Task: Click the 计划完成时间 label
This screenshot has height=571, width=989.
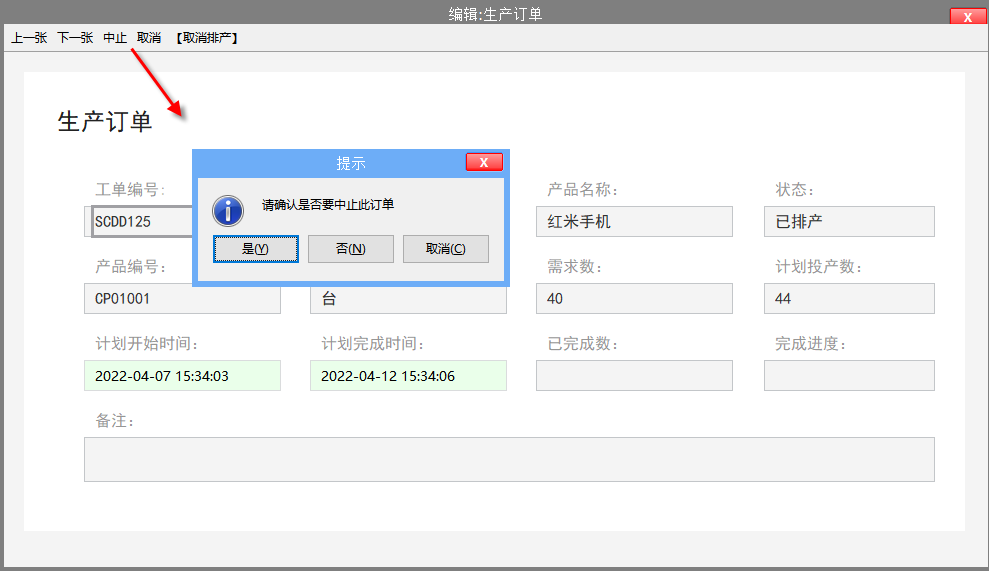Action: (x=372, y=344)
